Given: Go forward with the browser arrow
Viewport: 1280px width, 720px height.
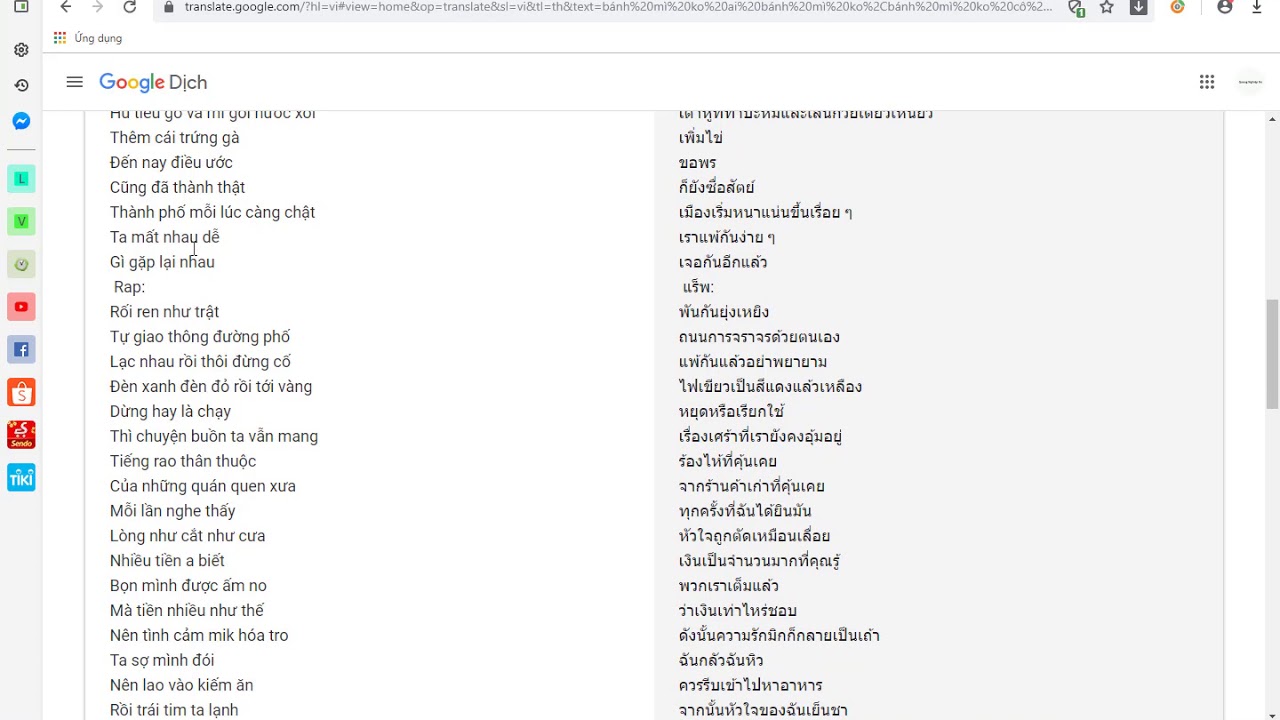Looking at the screenshot, I should point(97,7).
